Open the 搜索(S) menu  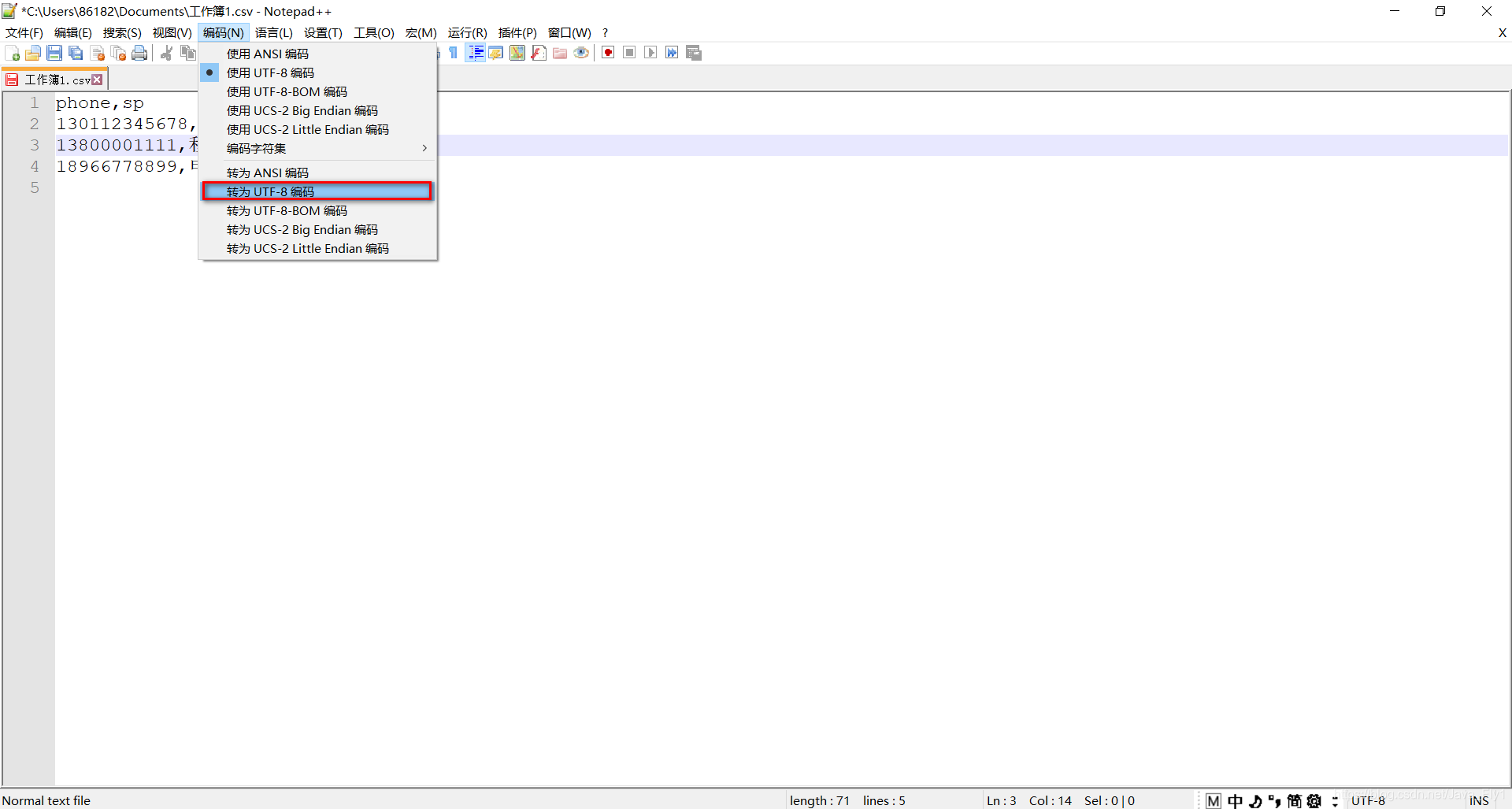[x=122, y=32]
